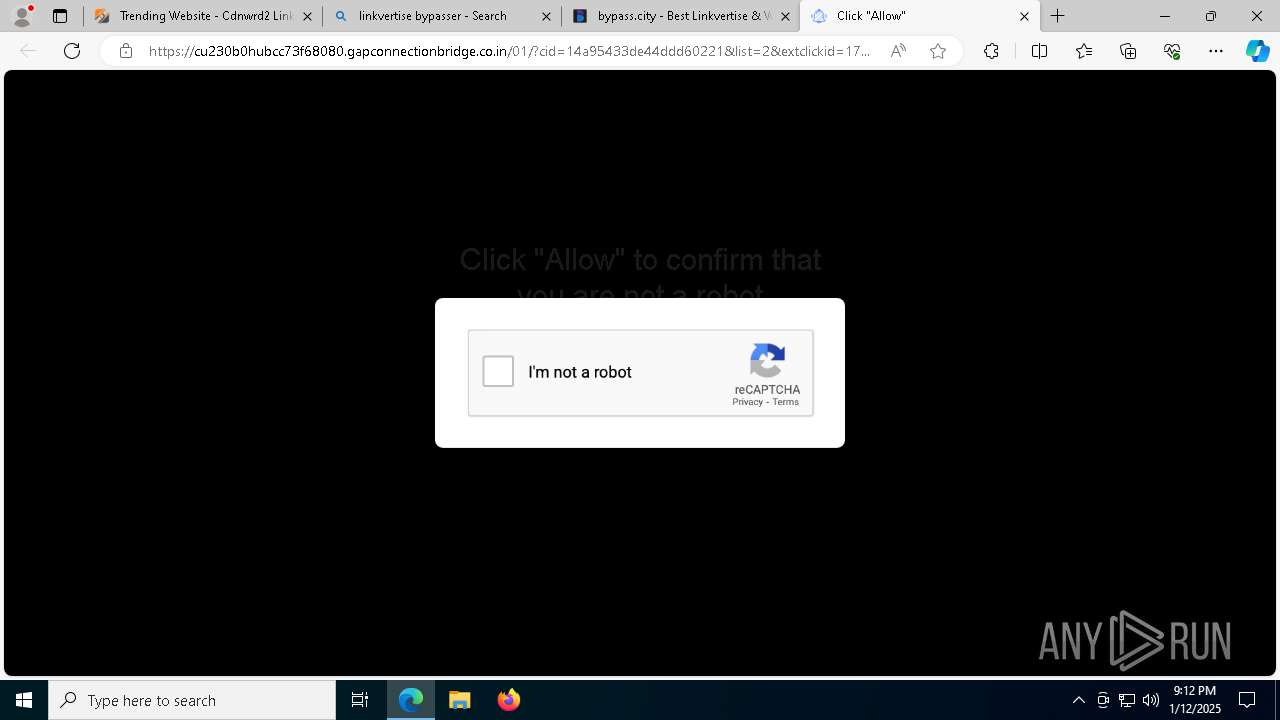Restore down the Edge window

[x=1211, y=16]
